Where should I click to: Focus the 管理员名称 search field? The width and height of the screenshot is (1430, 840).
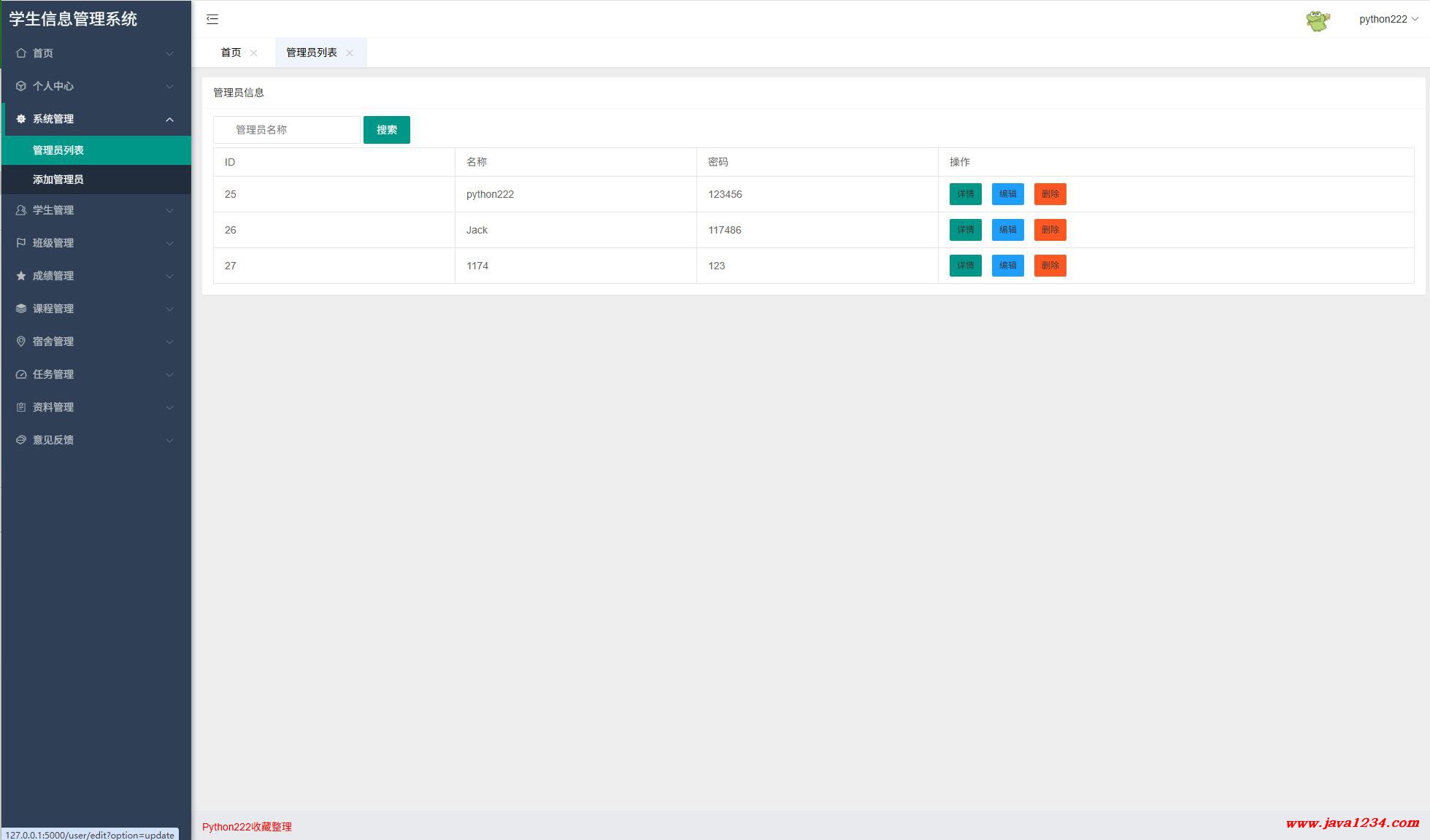coord(287,130)
